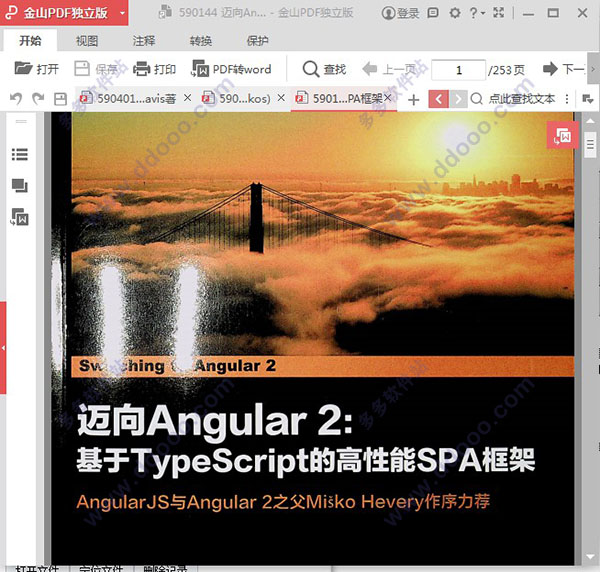
Task: Switch to the 开始 ribbon tab
Action: point(30,41)
